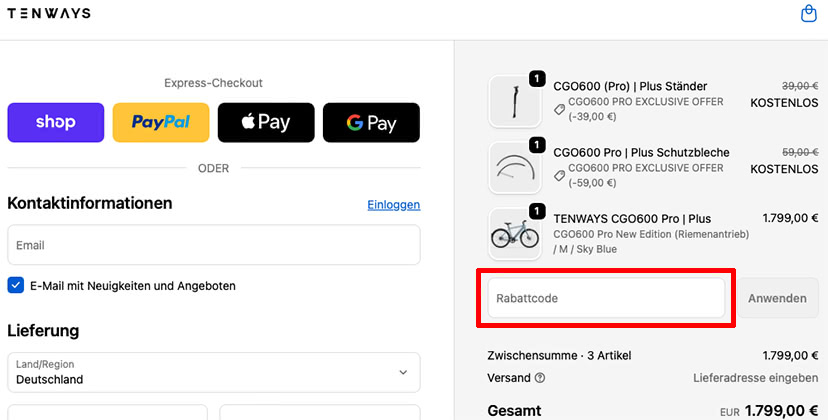The height and width of the screenshot is (420, 828).
Task: Focus the Rabattcode input field
Action: 606,298
